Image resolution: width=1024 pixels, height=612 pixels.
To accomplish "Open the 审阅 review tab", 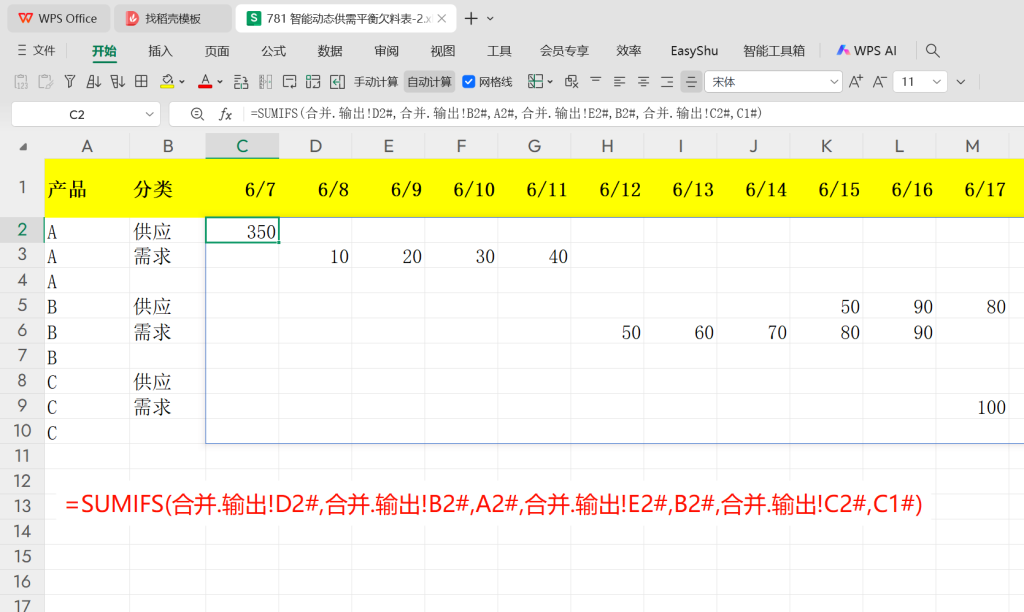I will pos(387,51).
